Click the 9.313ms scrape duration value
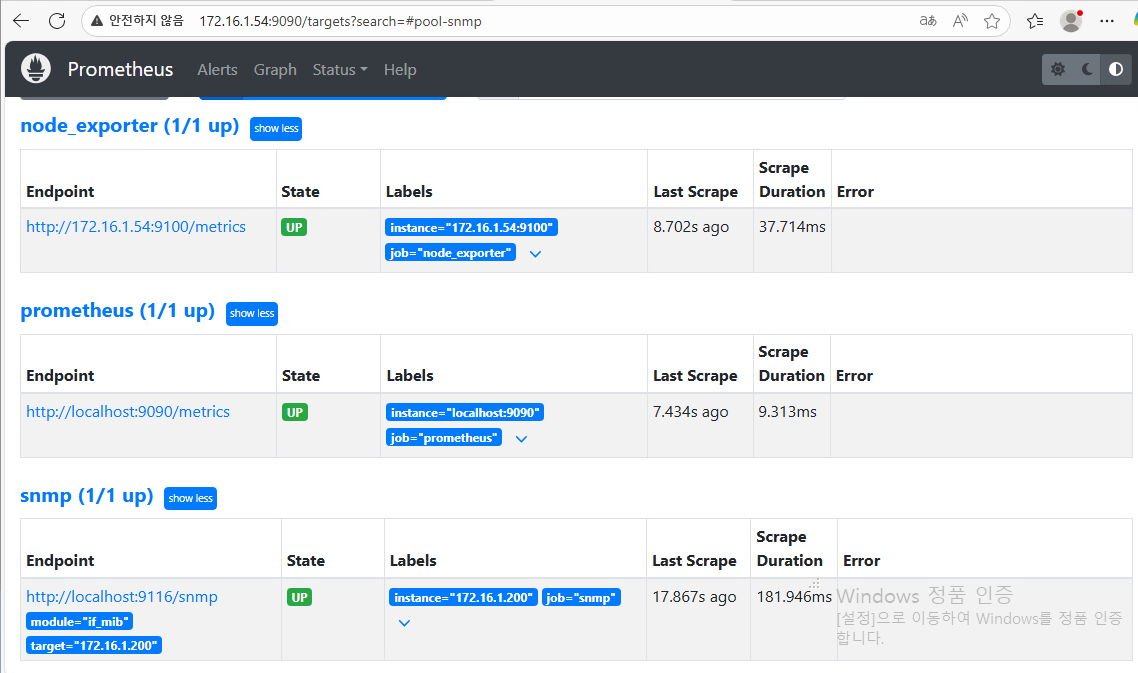 [x=787, y=412]
